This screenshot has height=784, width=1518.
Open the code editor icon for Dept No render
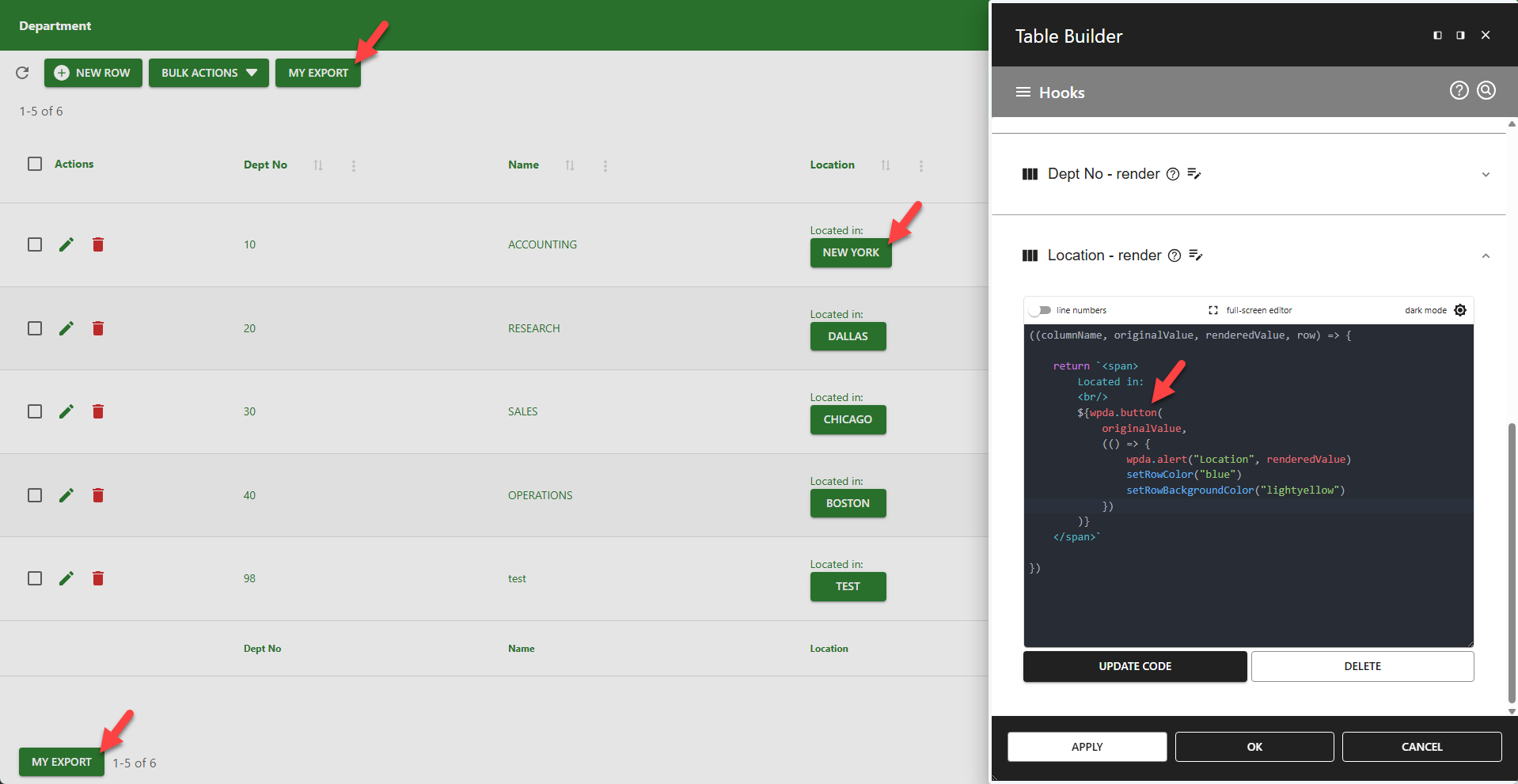click(1194, 173)
